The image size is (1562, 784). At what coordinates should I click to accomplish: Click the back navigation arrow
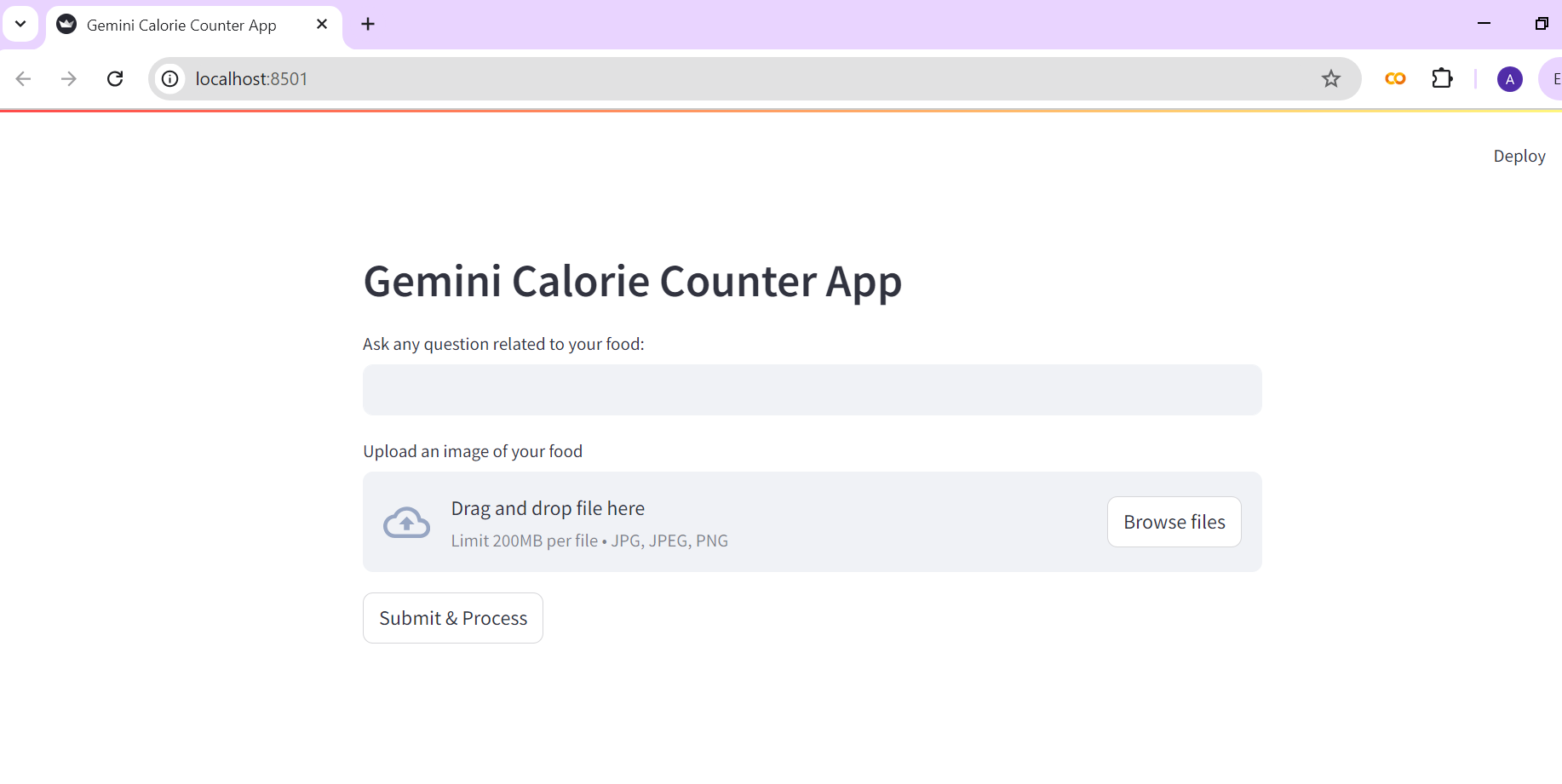tap(24, 79)
